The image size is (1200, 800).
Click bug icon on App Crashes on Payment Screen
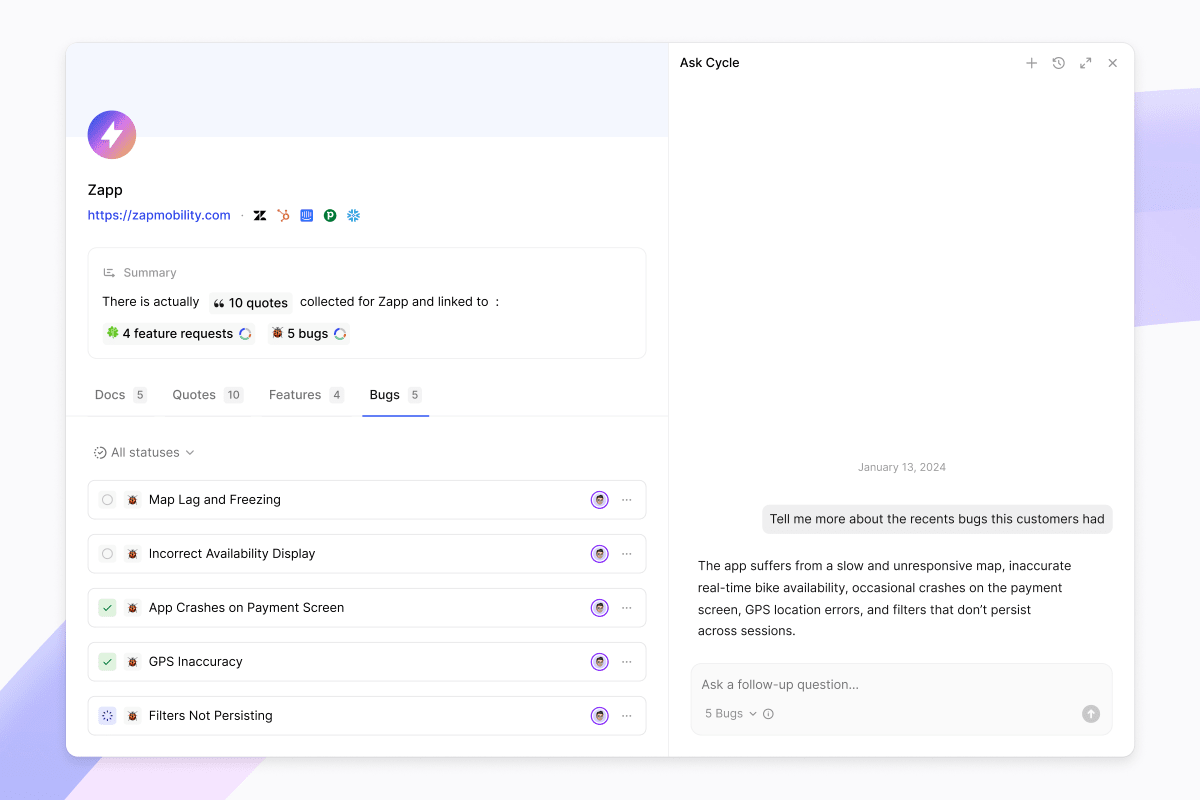(133, 608)
